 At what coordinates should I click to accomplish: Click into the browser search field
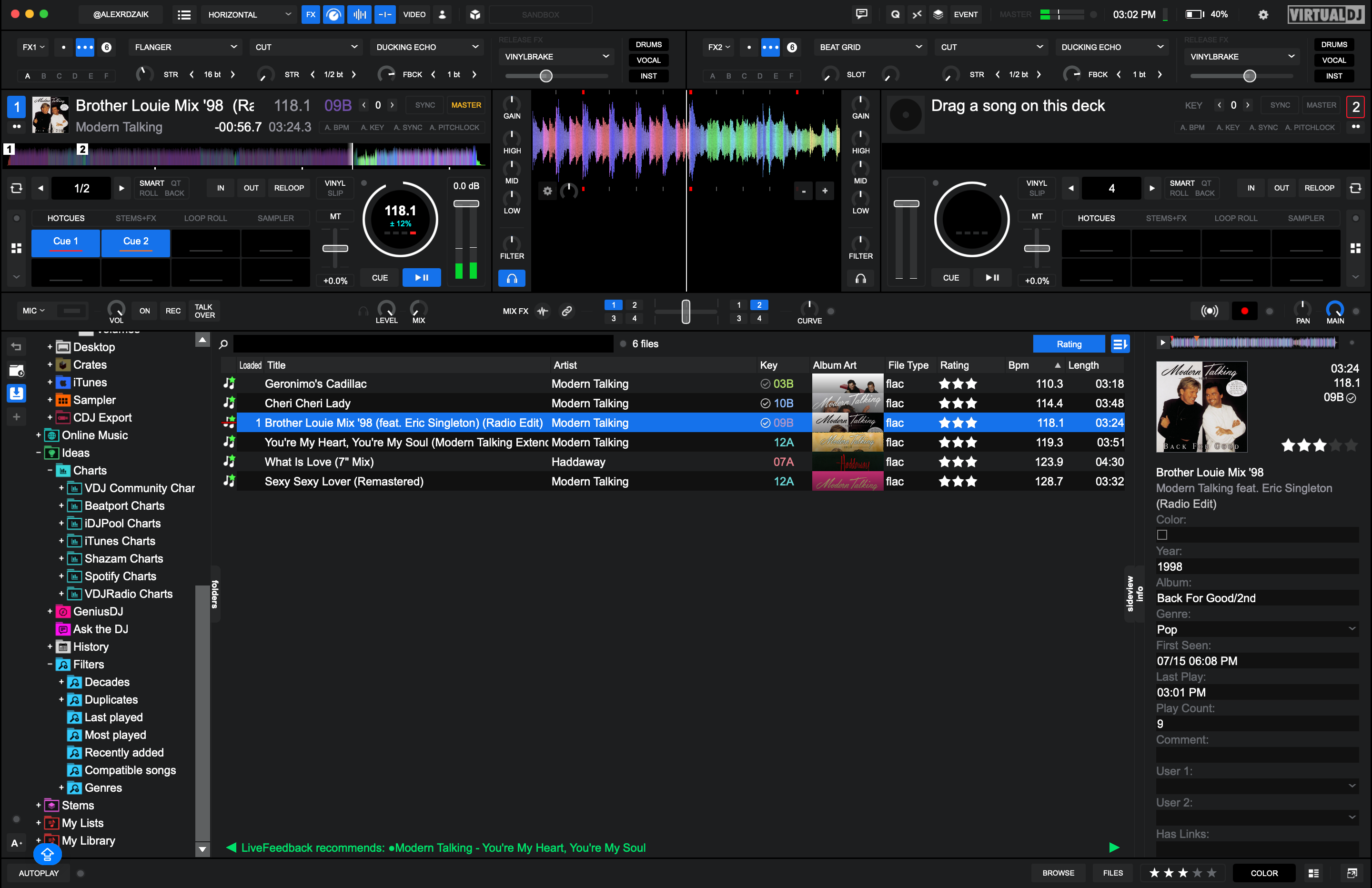click(423, 344)
